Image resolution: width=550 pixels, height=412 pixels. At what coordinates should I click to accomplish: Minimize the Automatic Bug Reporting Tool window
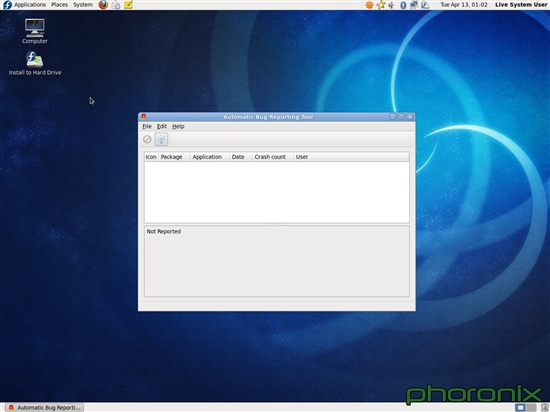pyautogui.click(x=393, y=116)
